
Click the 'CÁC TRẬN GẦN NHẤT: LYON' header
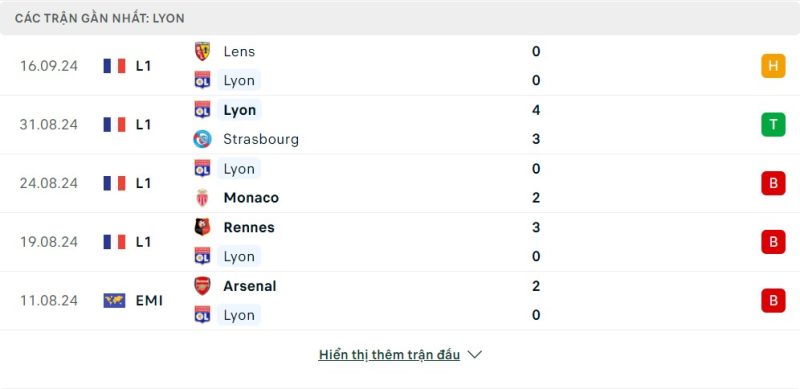point(100,18)
